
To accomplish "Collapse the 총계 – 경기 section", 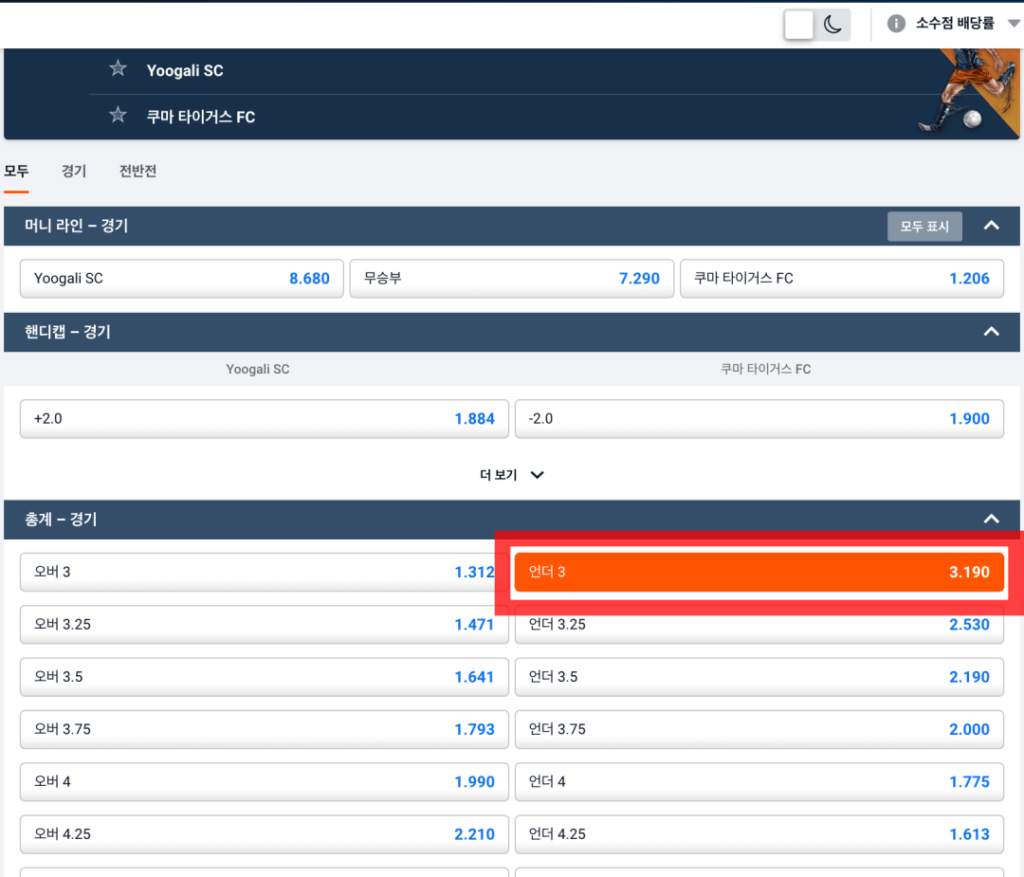I will (991, 519).
